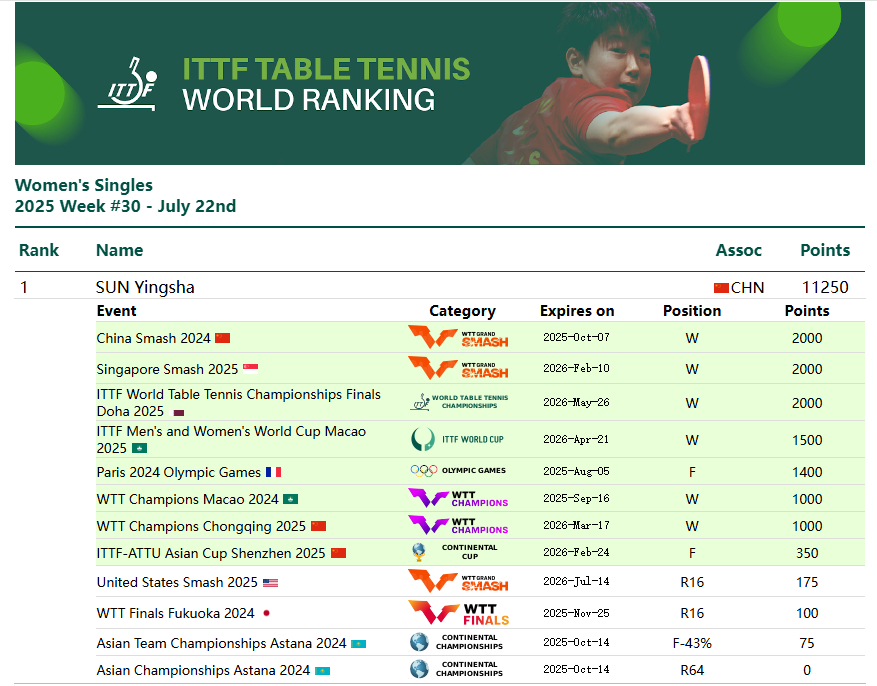The height and width of the screenshot is (686, 877).
Task: Click the Macao flag beside World Cup Macao 2025
Action: coord(139,448)
